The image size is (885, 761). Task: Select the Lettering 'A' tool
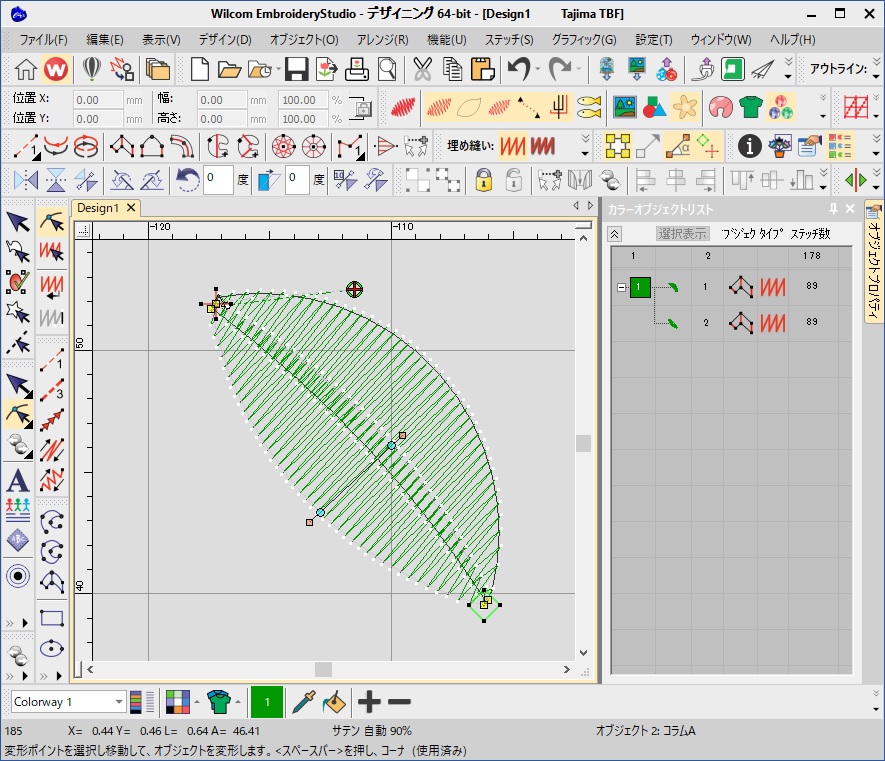[x=17, y=479]
